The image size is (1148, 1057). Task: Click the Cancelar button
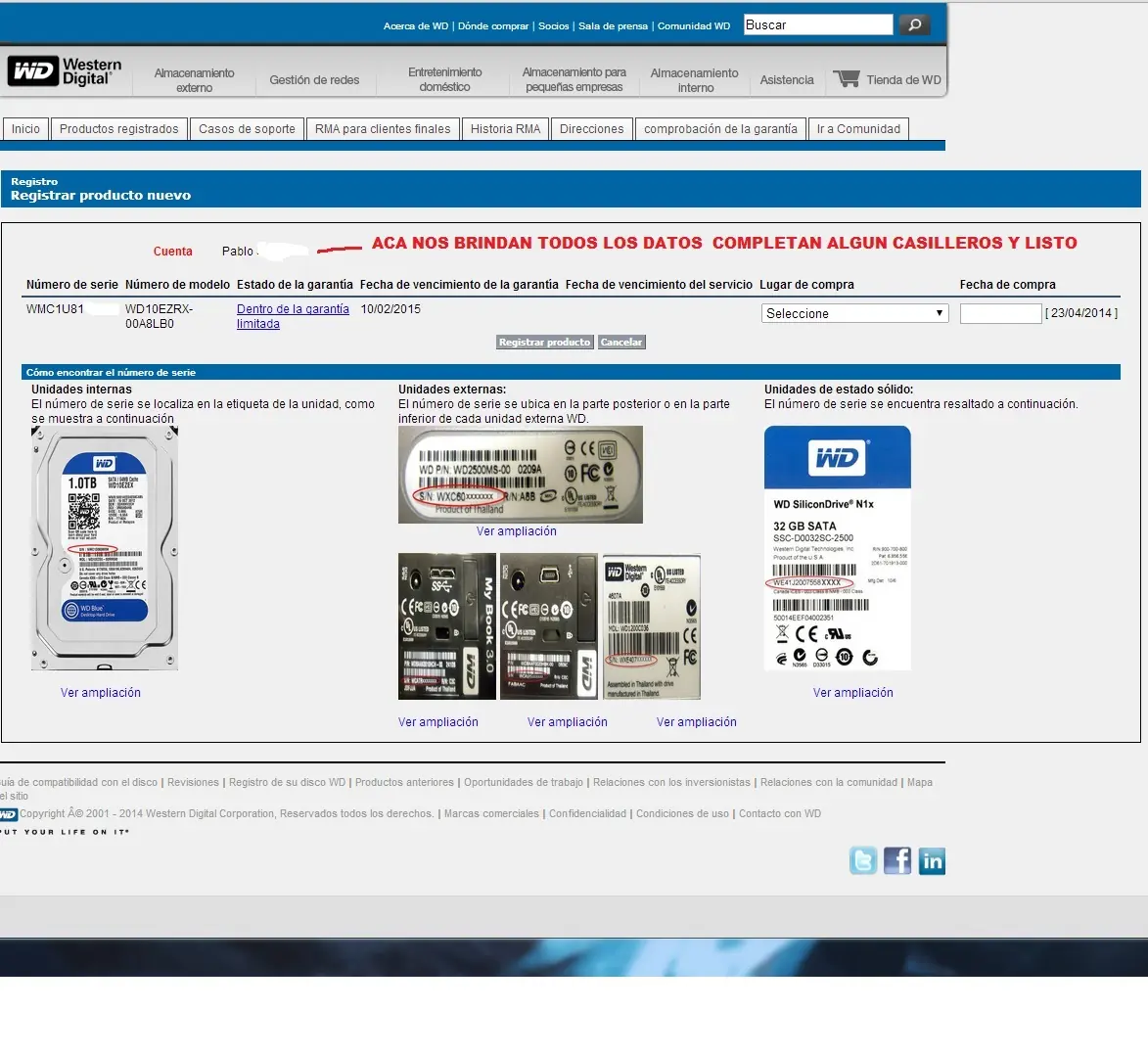pos(621,342)
